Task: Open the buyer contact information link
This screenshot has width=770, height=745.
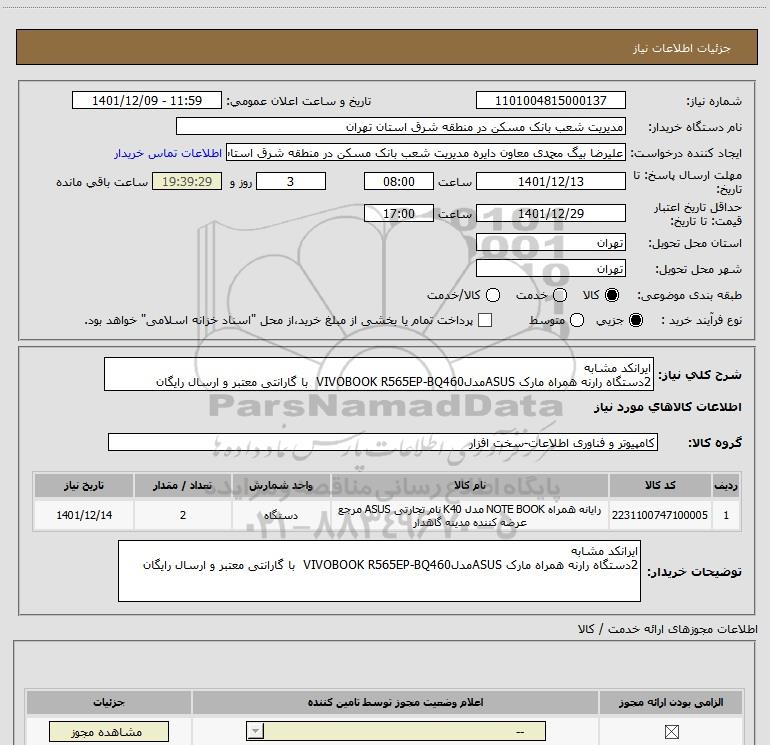Action: click(x=168, y=153)
